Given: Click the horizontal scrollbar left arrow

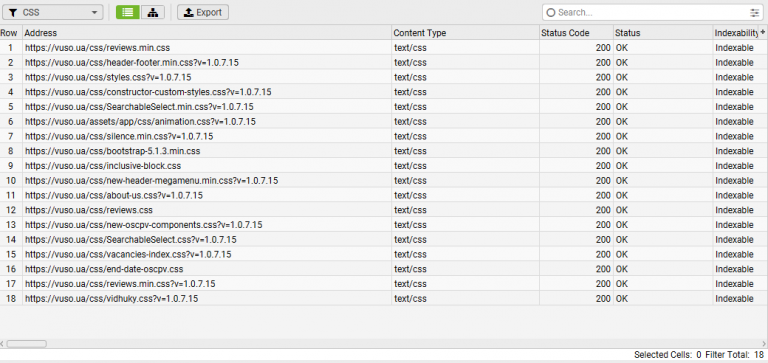Looking at the screenshot, I should pos(2,344).
